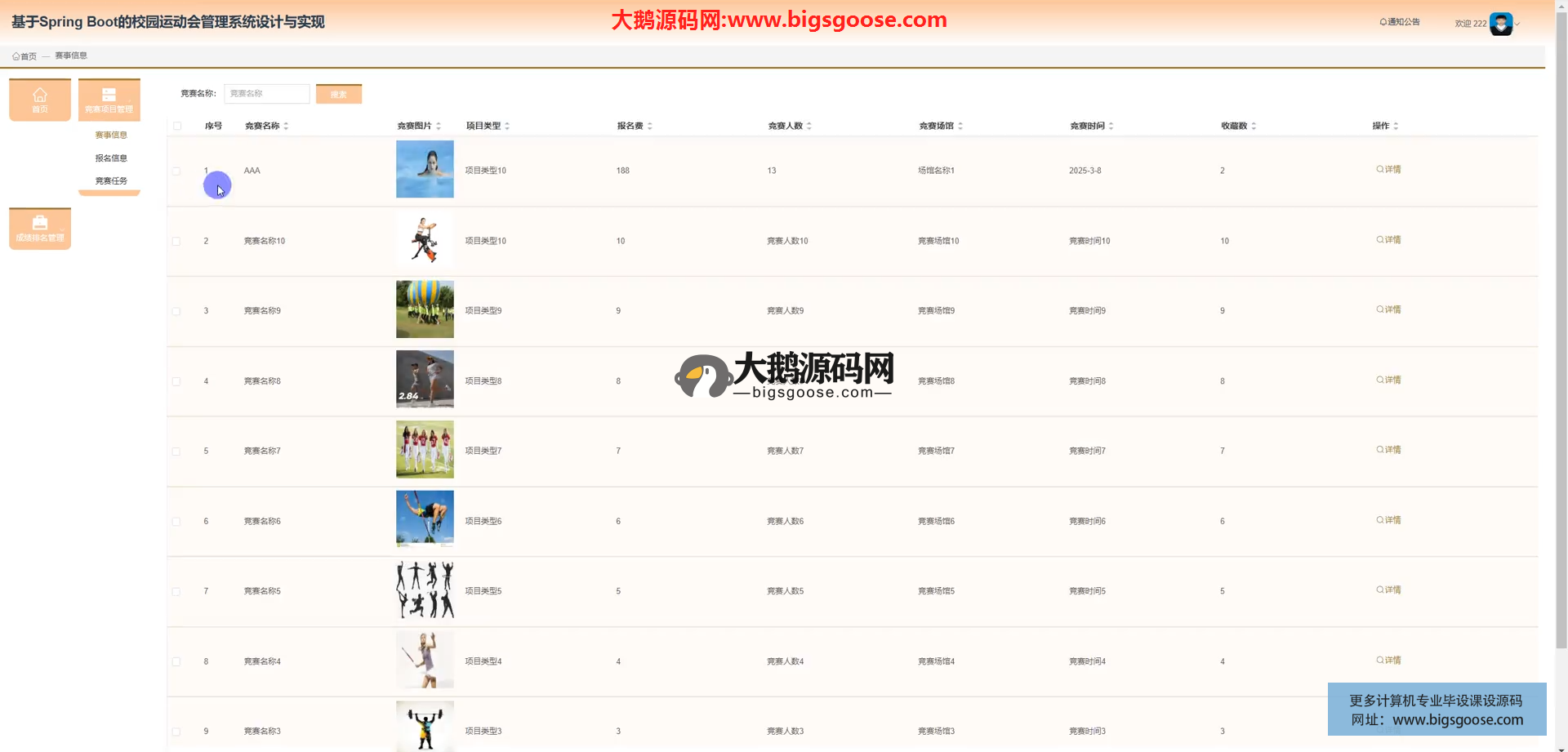Image resolution: width=1568 pixels, height=752 pixels.
Task: Click the 竞赛名称 search input field
Action: pos(267,94)
